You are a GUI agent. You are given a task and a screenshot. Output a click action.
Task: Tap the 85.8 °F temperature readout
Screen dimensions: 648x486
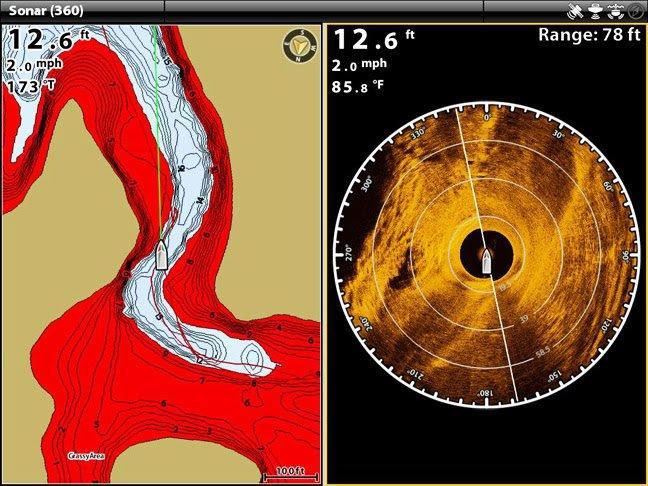click(x=363, y=87)
